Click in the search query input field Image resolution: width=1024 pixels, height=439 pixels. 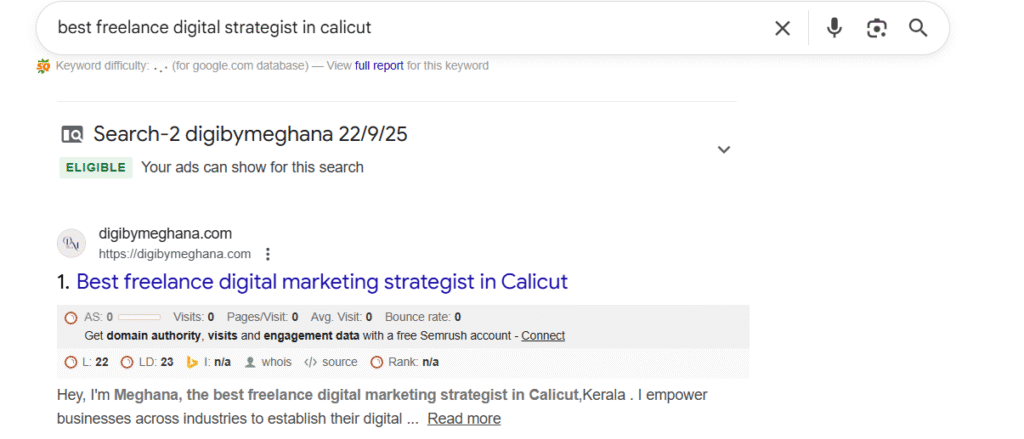(x=405, y=27)
